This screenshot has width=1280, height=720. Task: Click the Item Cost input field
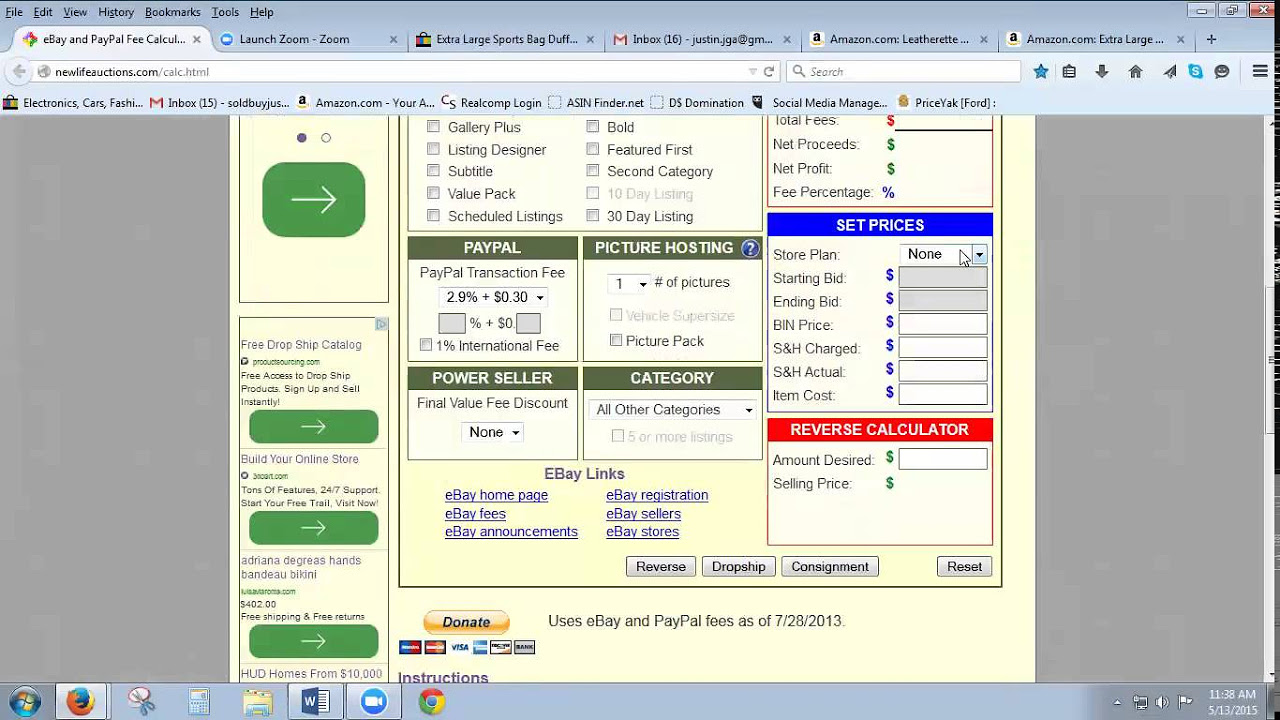pyautogui.click(x=943, y=394)
